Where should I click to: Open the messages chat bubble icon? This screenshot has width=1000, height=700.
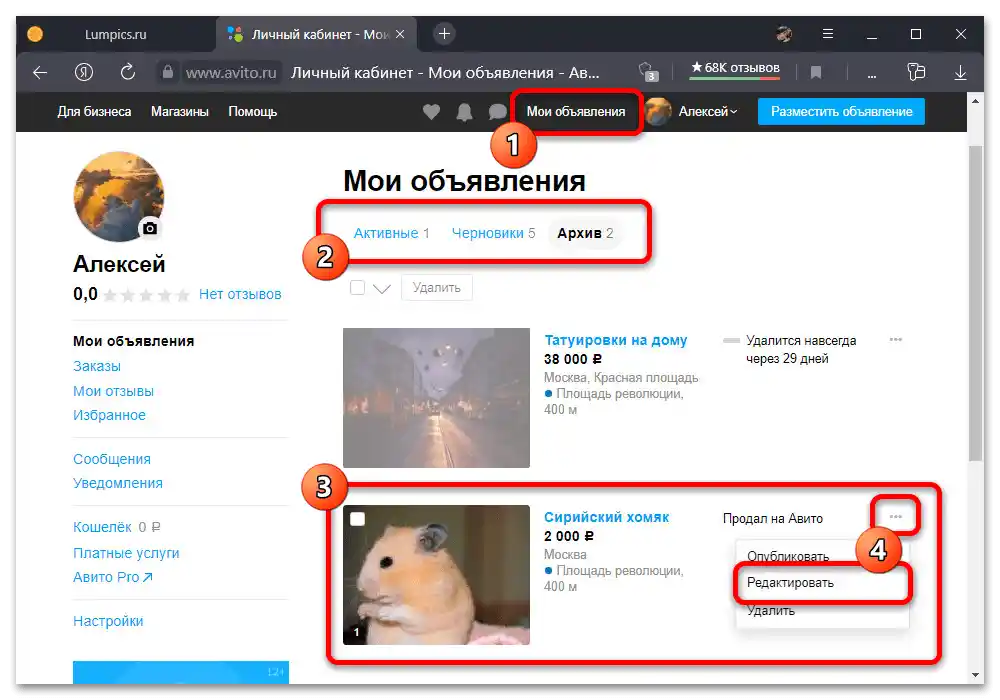pyautogui.click(x=497, y=112)
